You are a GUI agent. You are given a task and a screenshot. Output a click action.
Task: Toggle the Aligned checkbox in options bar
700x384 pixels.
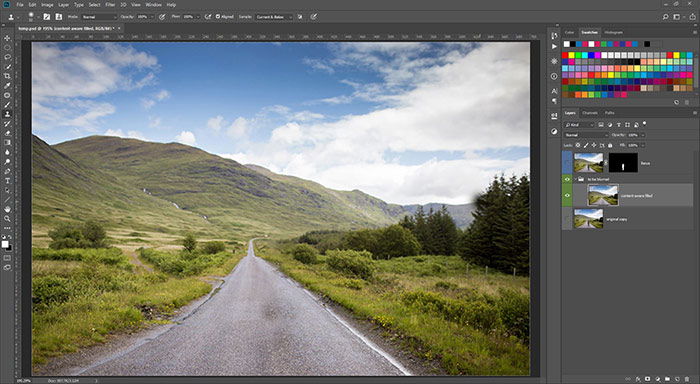click(x=218, y=17)
